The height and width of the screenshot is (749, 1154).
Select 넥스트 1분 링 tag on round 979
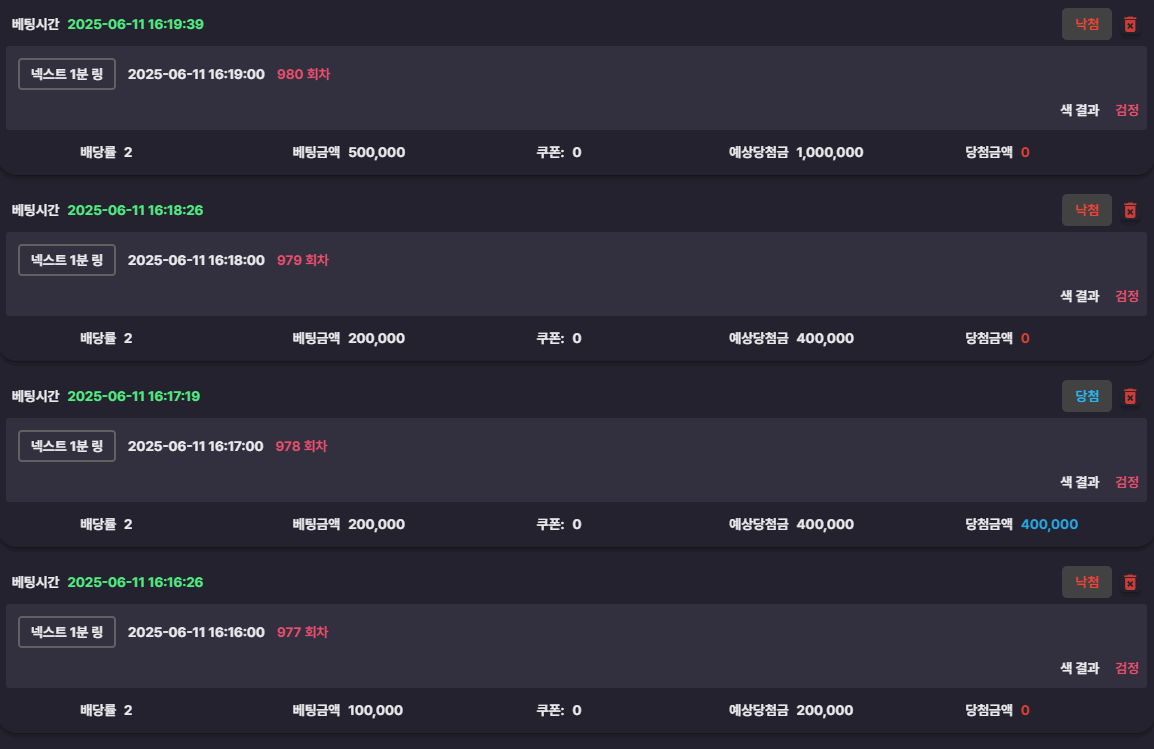pyautogui.click(x=67, y=260)
